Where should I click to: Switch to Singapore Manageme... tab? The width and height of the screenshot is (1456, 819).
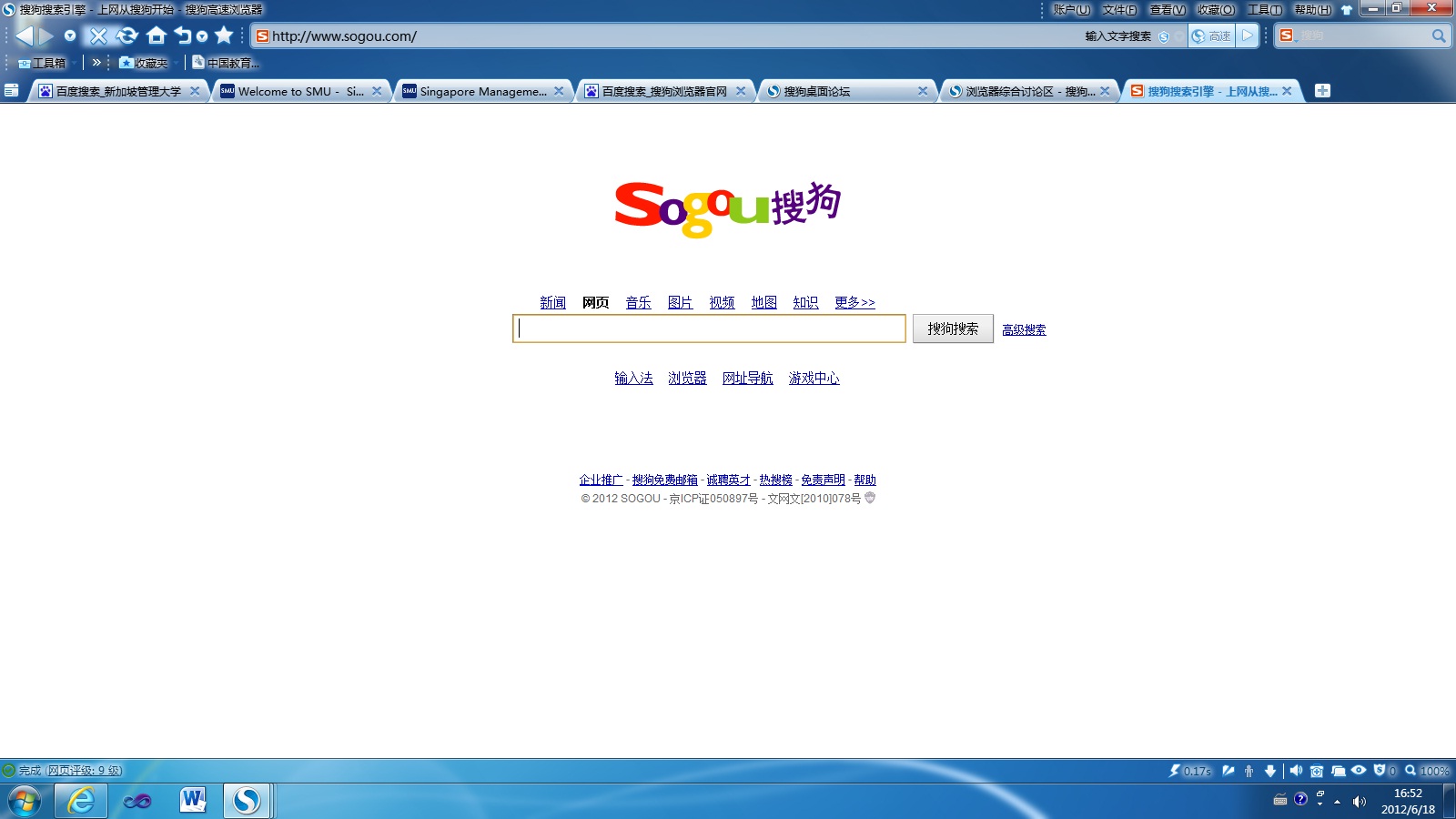tap(482, 91)
